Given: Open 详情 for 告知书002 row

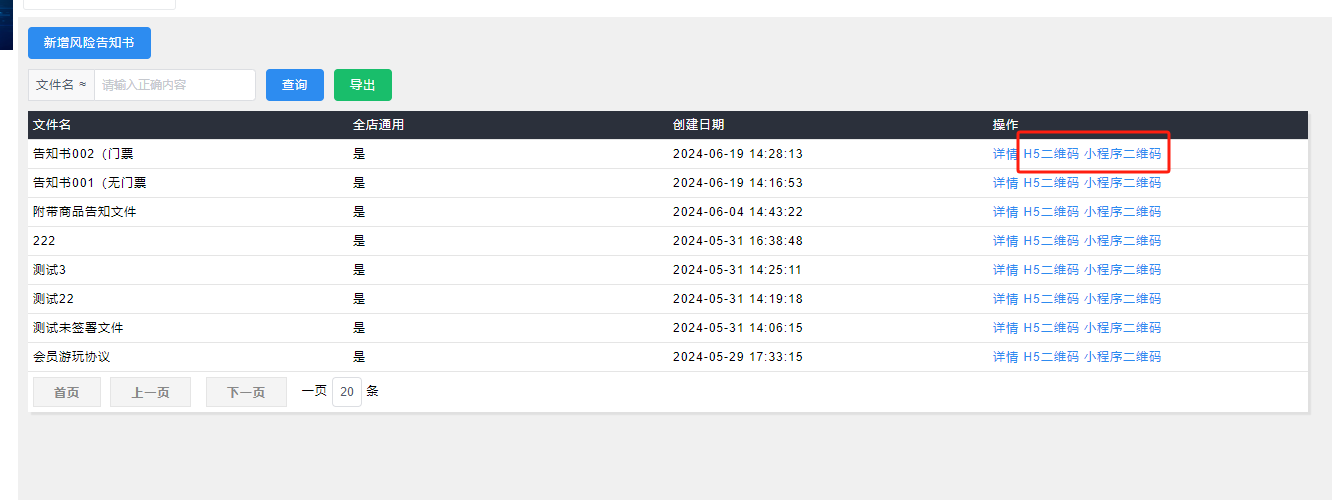Looking at the screenshot, I should (1005, 154).
